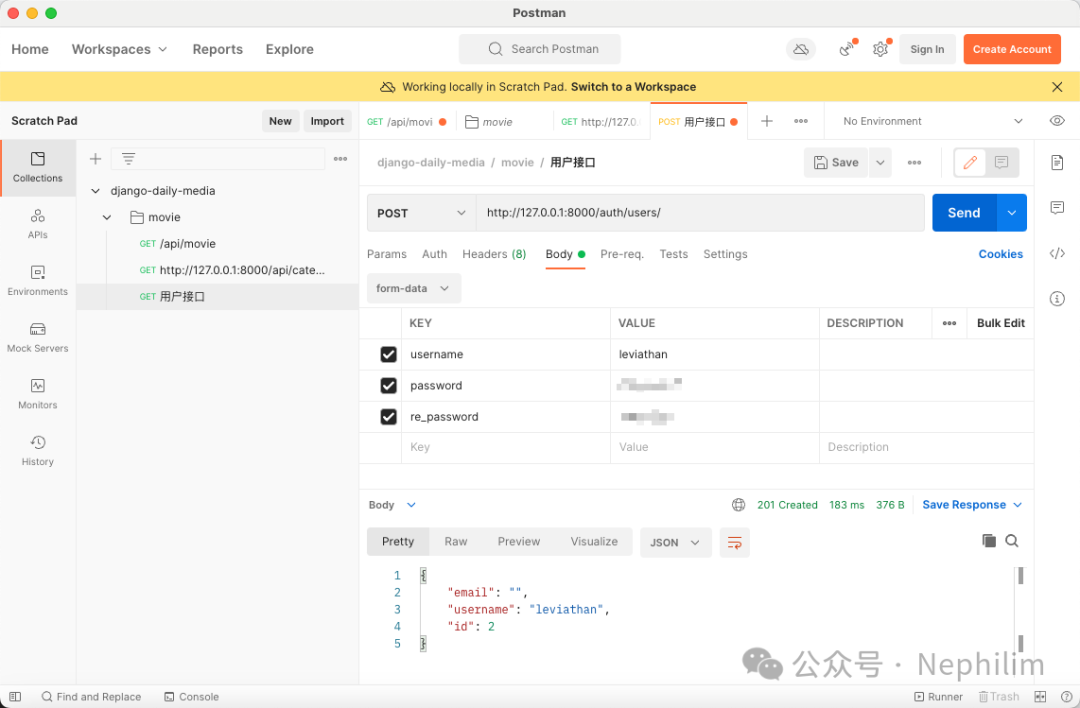
Task: Copy the response body to clipboard
Action: pos(988,541)
